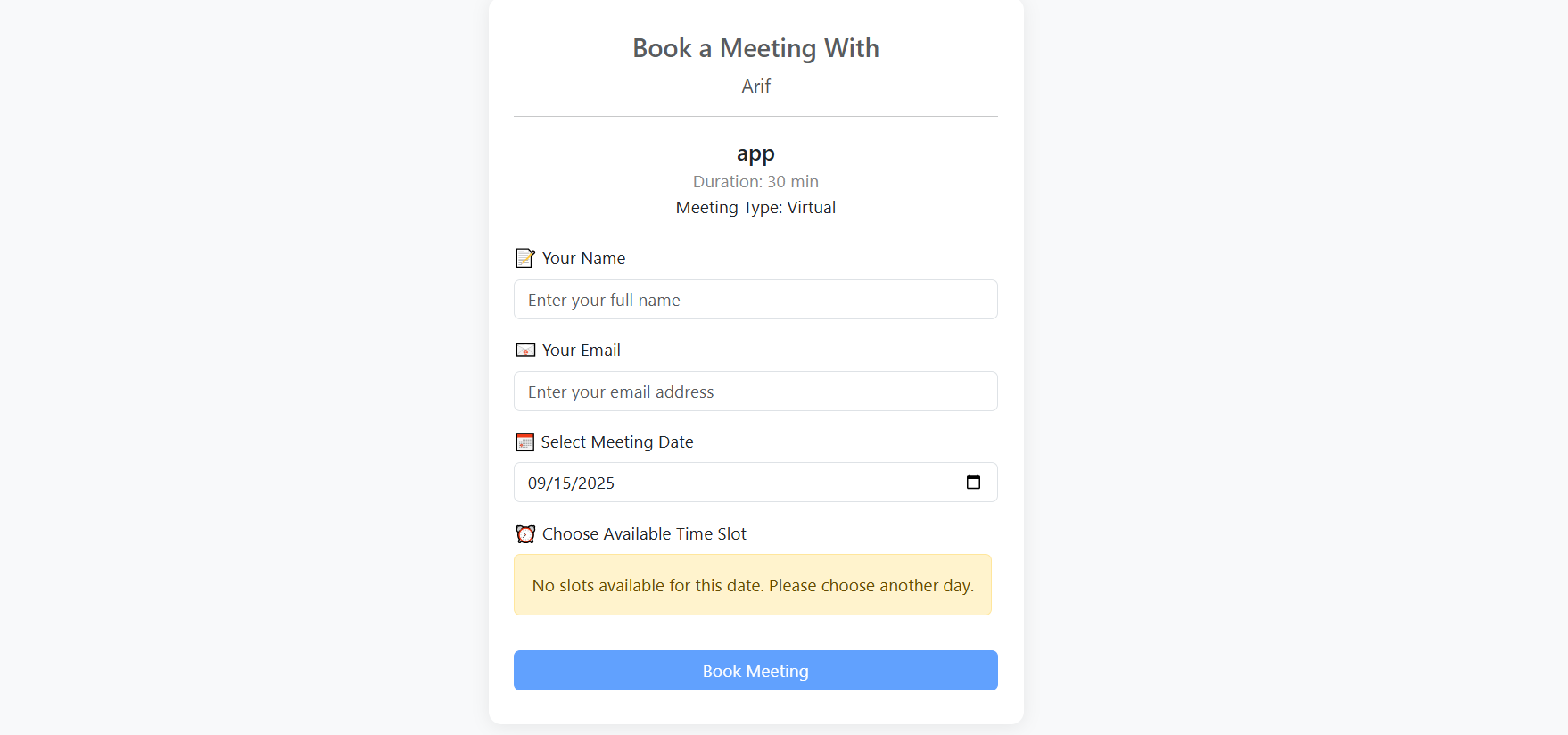Click the no slots available warning banner
This screenshot has width=1568, height=735.
click(x=752, y=585)
